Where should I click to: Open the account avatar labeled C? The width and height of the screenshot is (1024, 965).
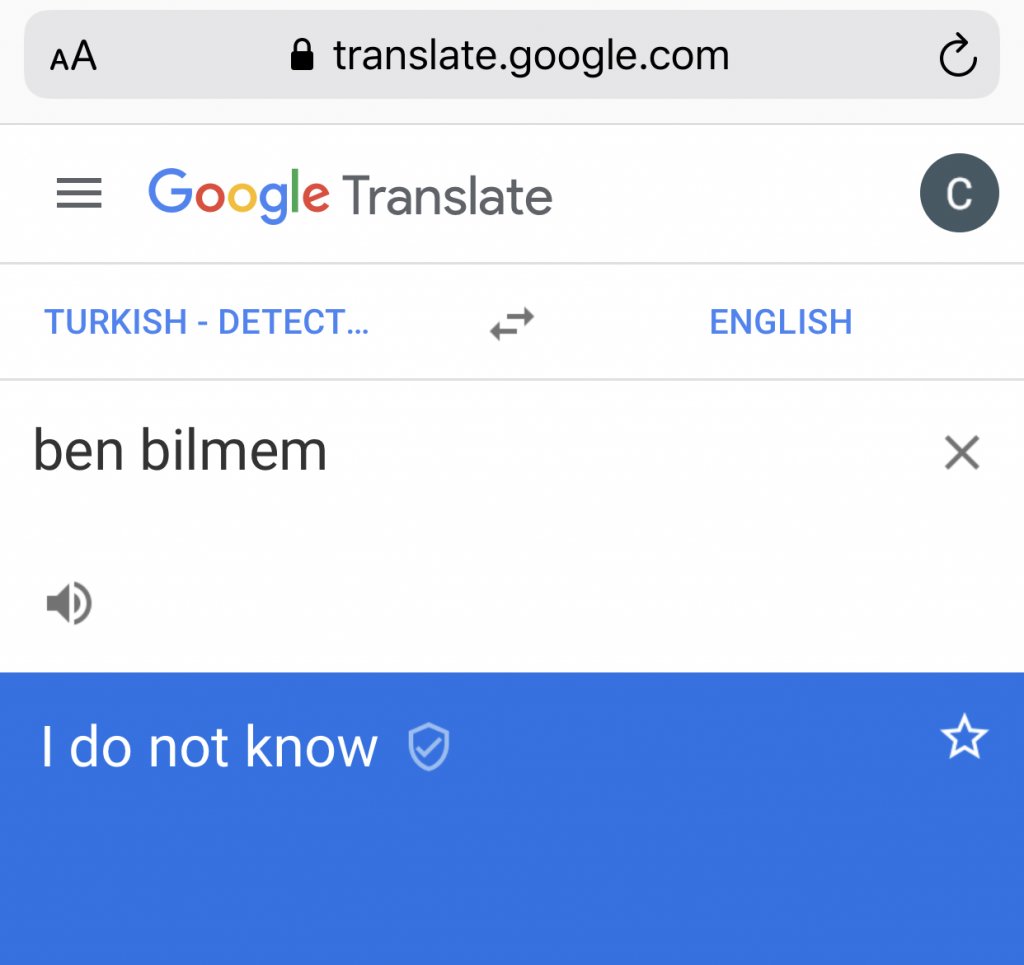pos(958,194)
